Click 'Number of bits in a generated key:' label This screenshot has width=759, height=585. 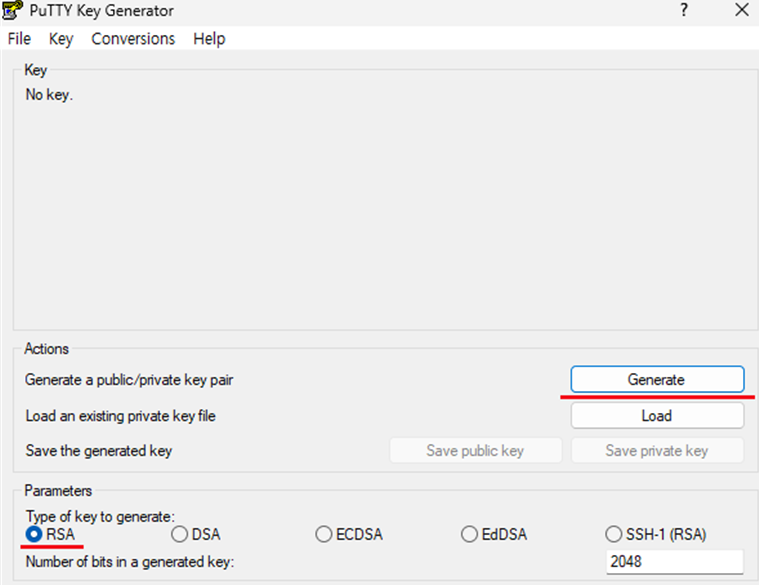click(x=130, y=562)
